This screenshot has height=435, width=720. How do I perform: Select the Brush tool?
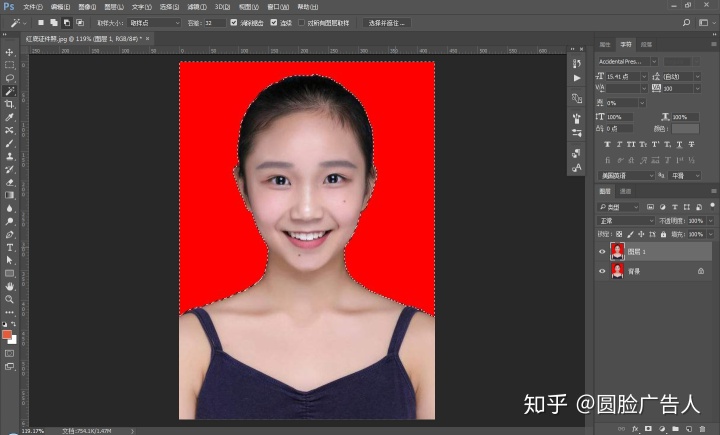point(9,143)
